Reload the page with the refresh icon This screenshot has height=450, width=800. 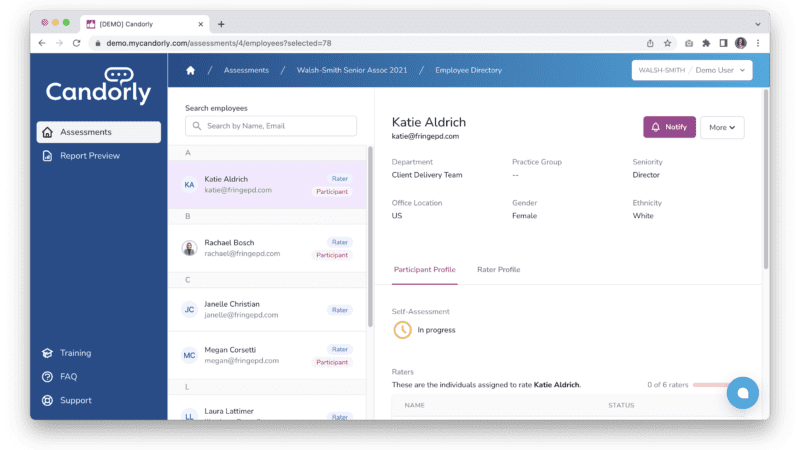[x=77, y=43]
